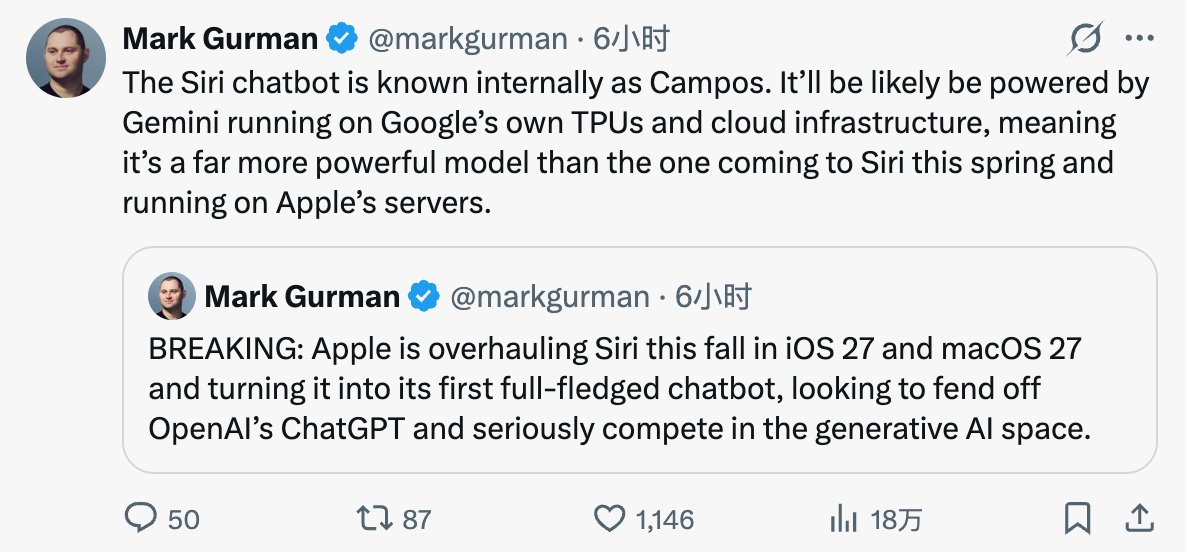Viewport: 1186px width, 552px height.
Task: Open Mark Gurman's name in the main tweet
Action: pos(220,39)
